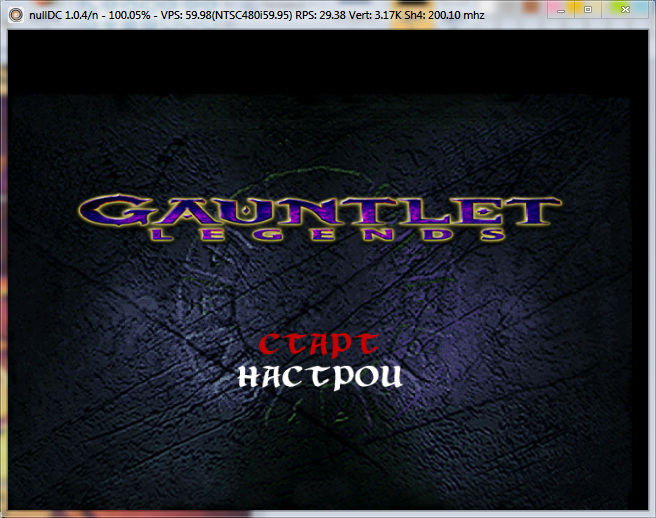Select the red СТАРТ menu option

pos(319,344)
